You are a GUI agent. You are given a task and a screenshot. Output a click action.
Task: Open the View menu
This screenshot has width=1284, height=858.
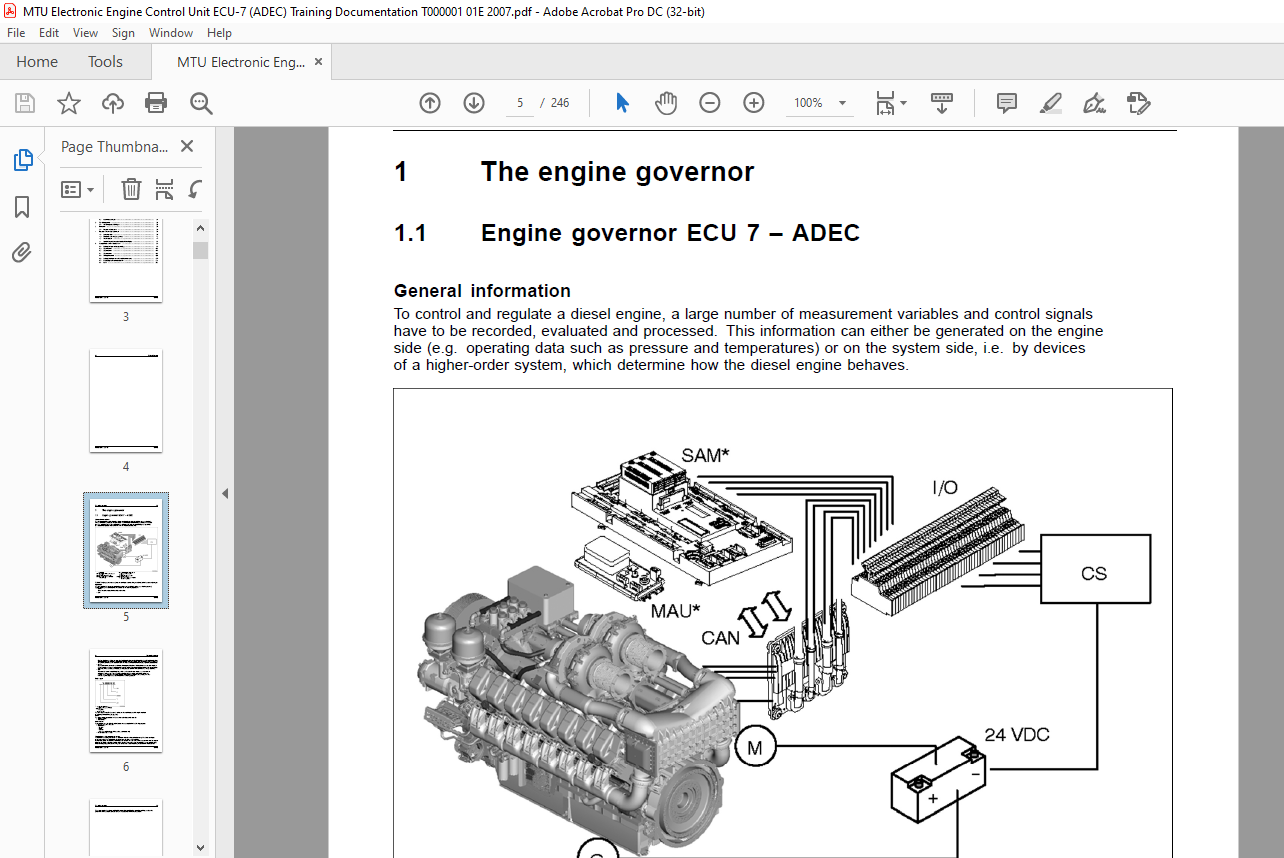coord(85,33)
